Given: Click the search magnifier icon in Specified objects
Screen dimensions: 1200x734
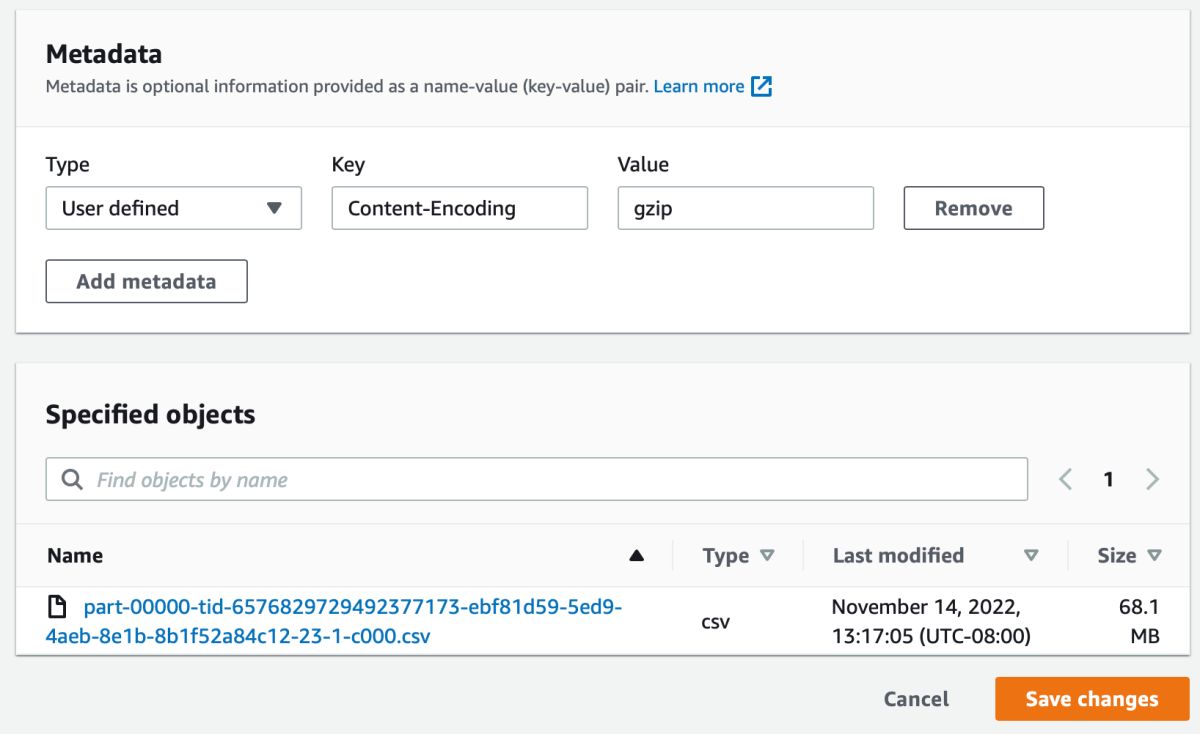Looking at the screenshot, I should 72,480.
